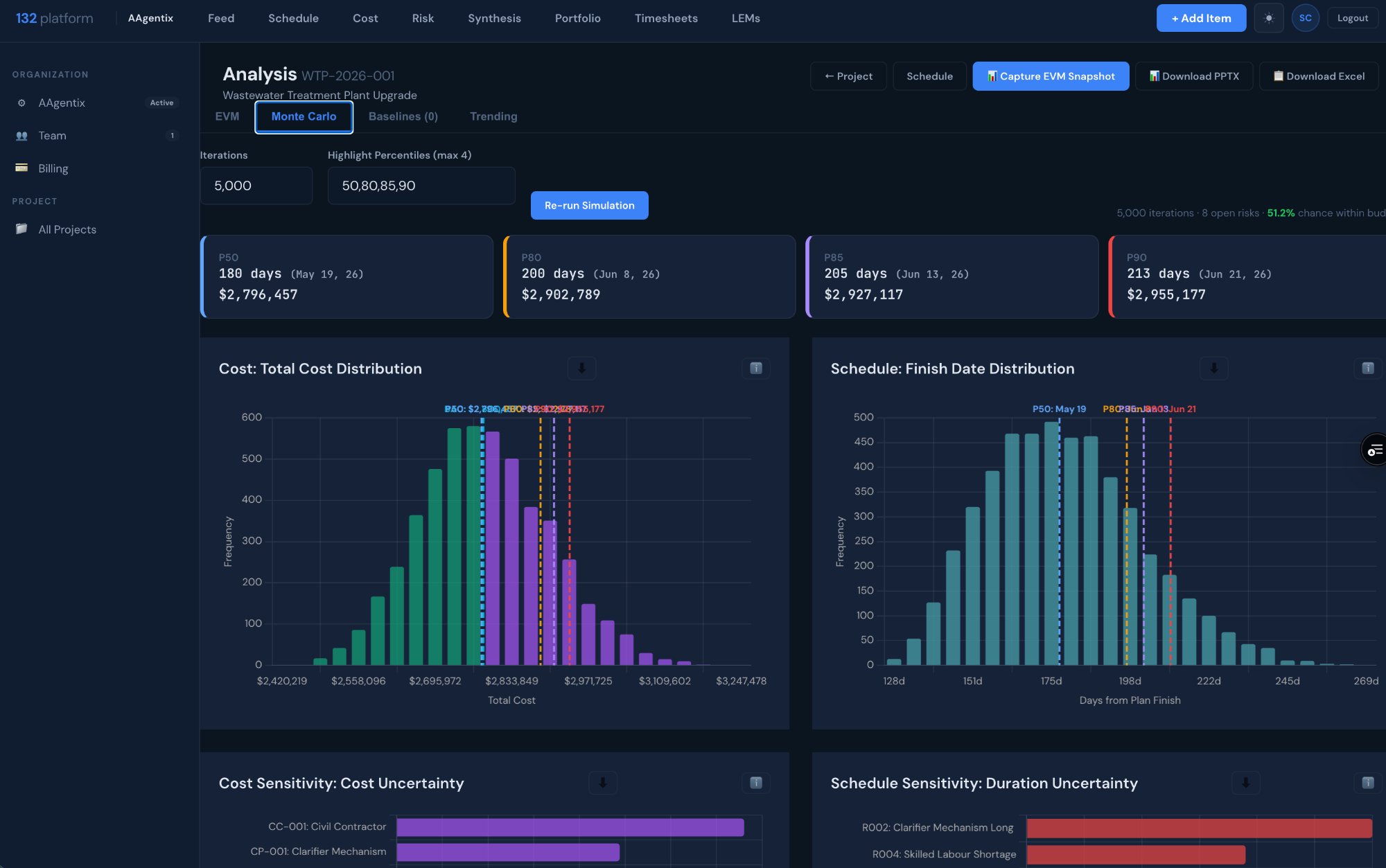This screenshot has width=1386, height=868.
Task: Open Billing in the sidebar
Action: [x=53, y=168]
